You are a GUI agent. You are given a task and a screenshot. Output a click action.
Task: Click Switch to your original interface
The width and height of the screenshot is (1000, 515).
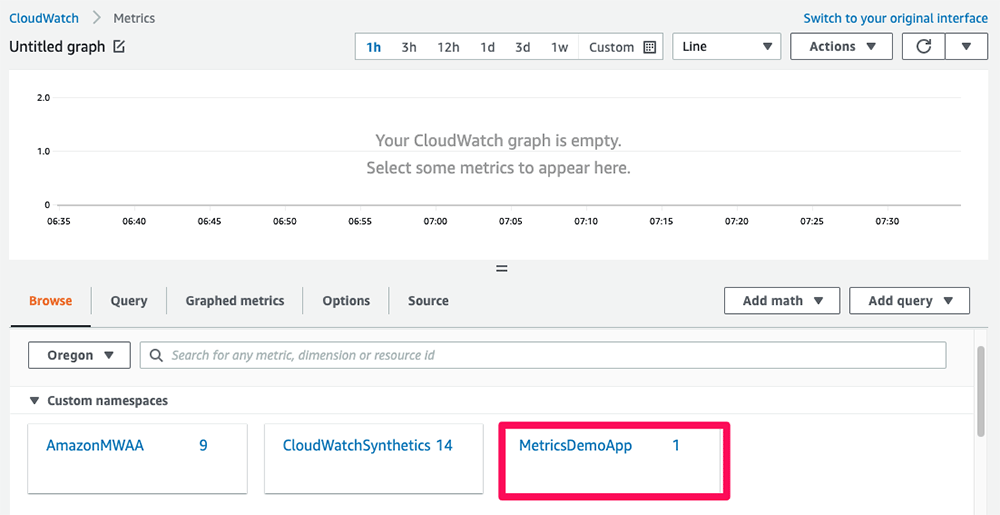pos(895,18)
